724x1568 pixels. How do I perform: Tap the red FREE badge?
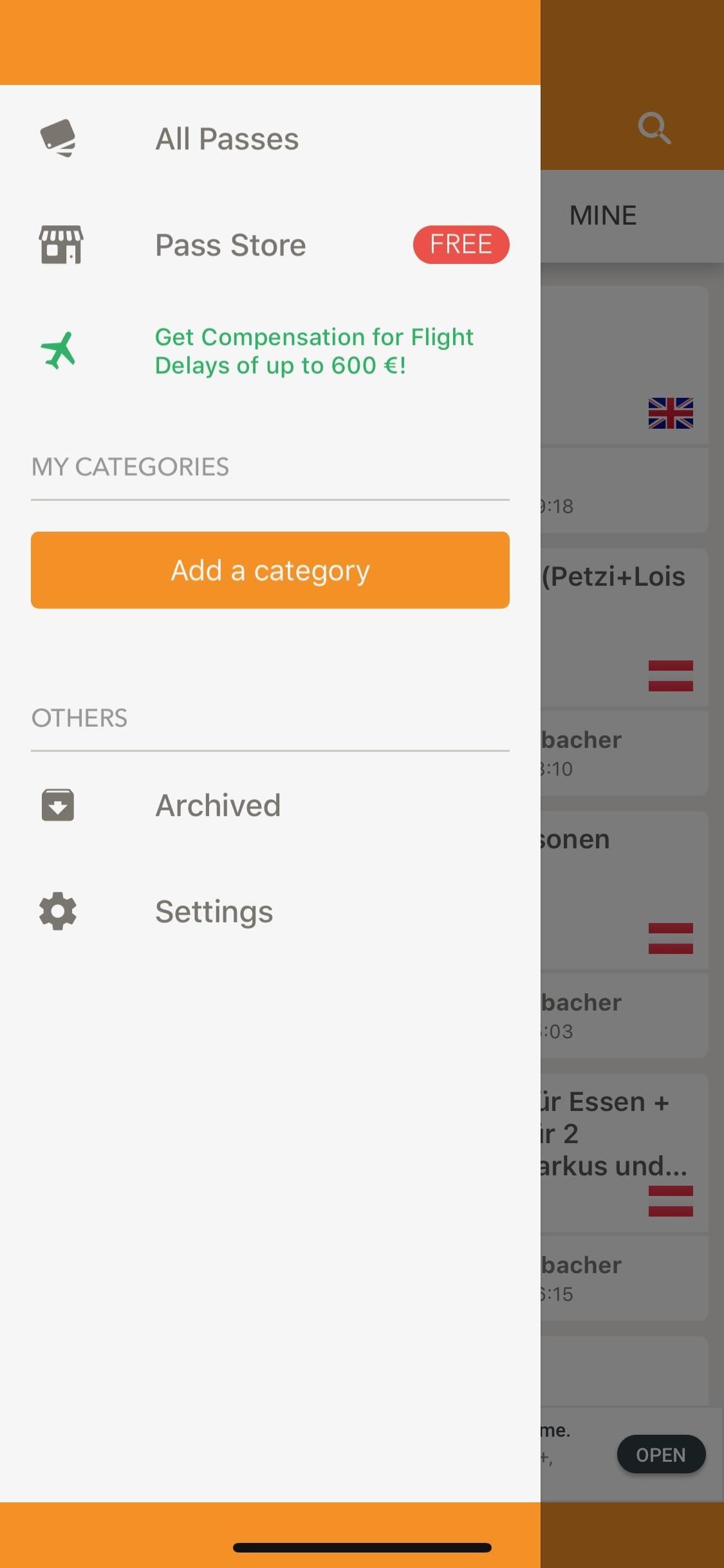coord(461,245)
